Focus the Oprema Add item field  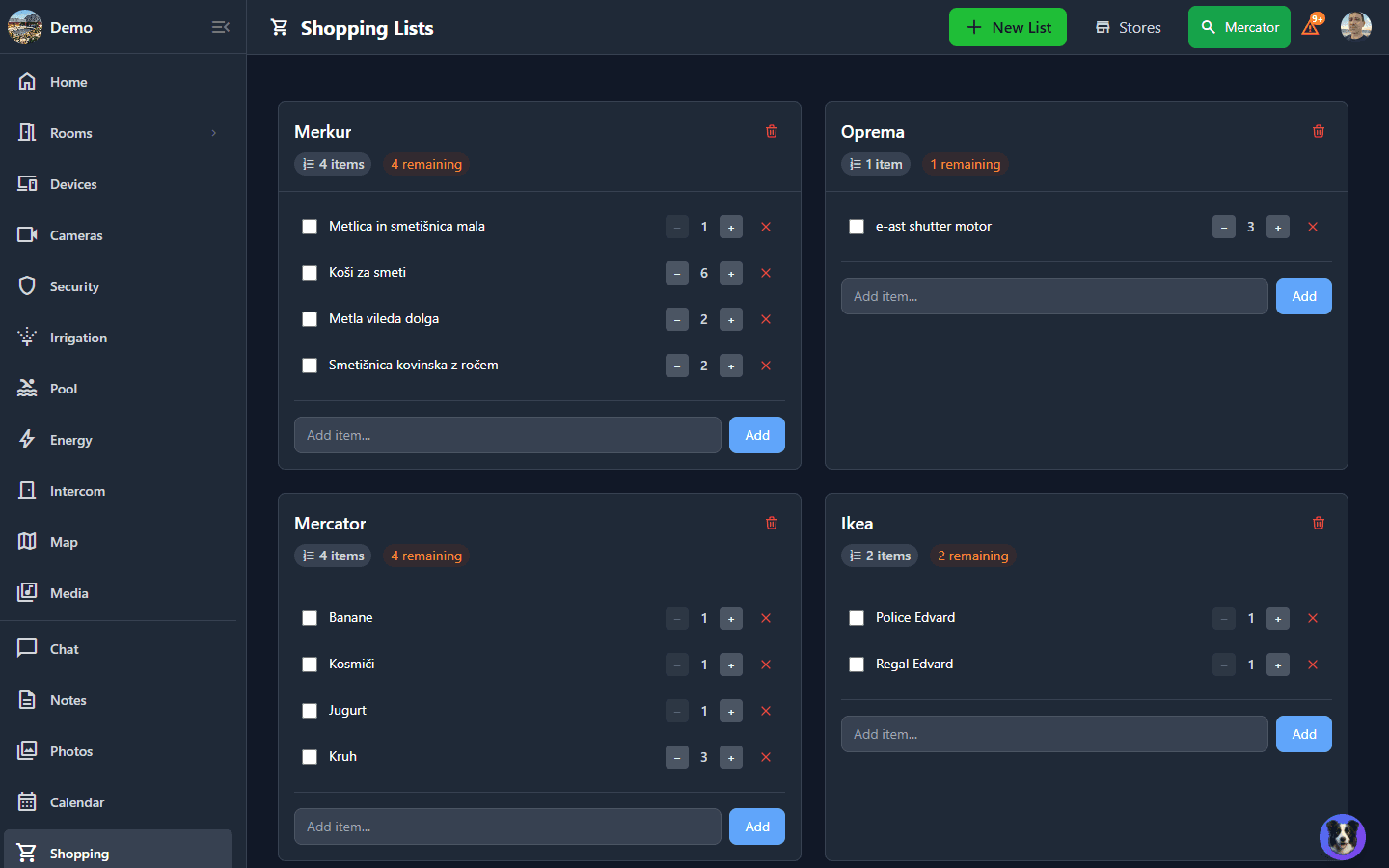pos(1053,296)
